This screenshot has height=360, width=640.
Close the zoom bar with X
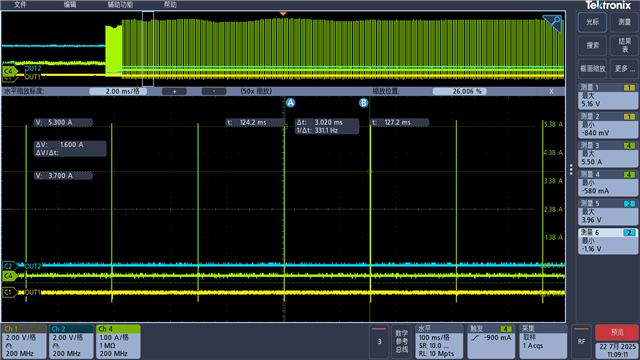coord(551,91)
